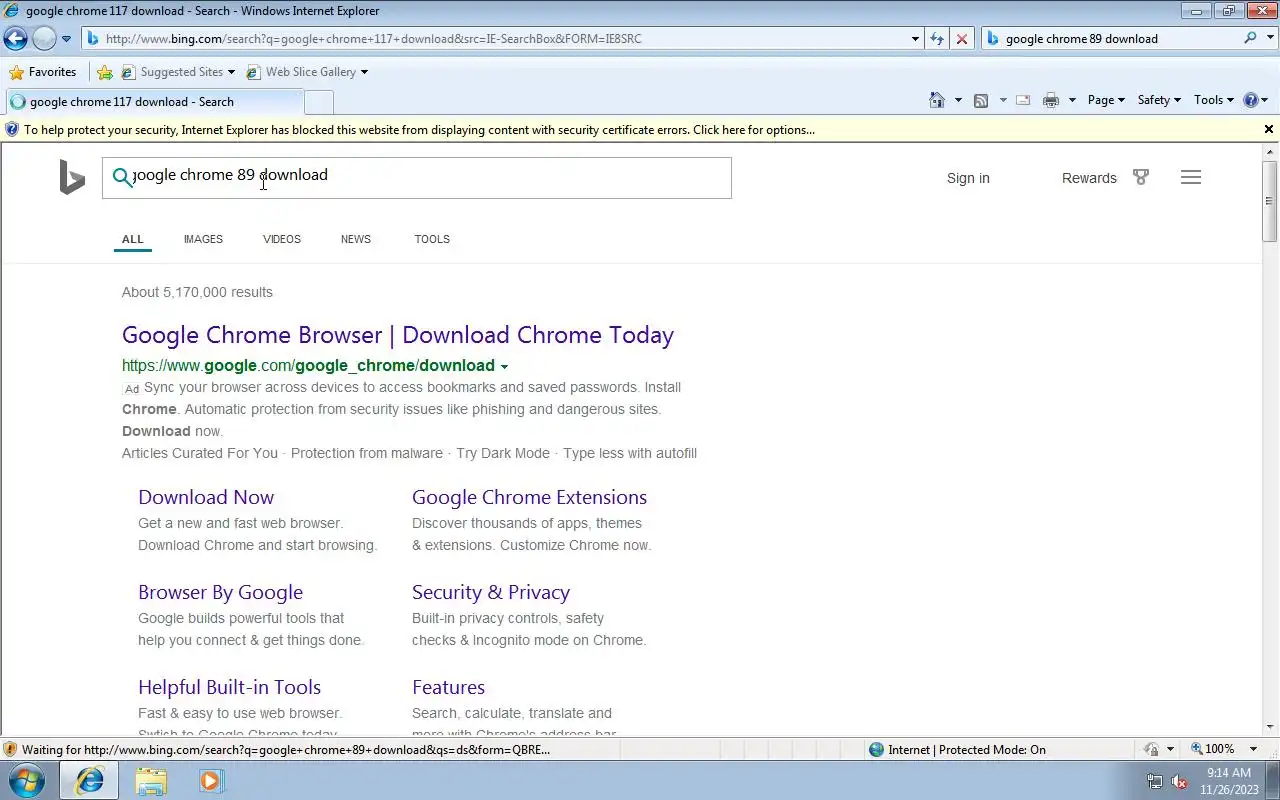1280x800 pixels.
Task: Select the ALL results tab
Action: point(133,239)
